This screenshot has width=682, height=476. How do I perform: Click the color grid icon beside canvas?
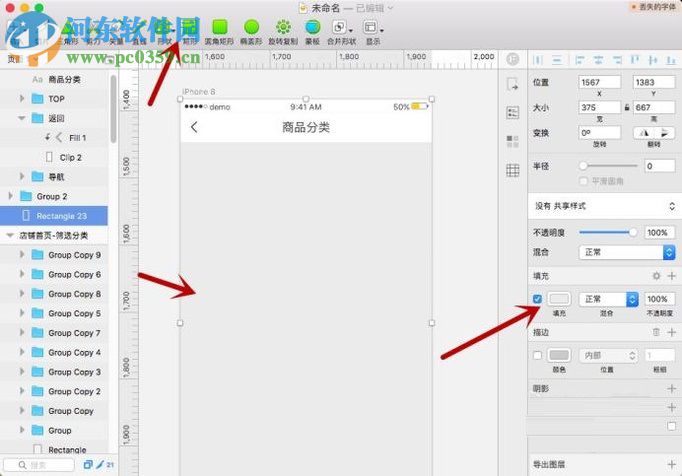(513, 141)
